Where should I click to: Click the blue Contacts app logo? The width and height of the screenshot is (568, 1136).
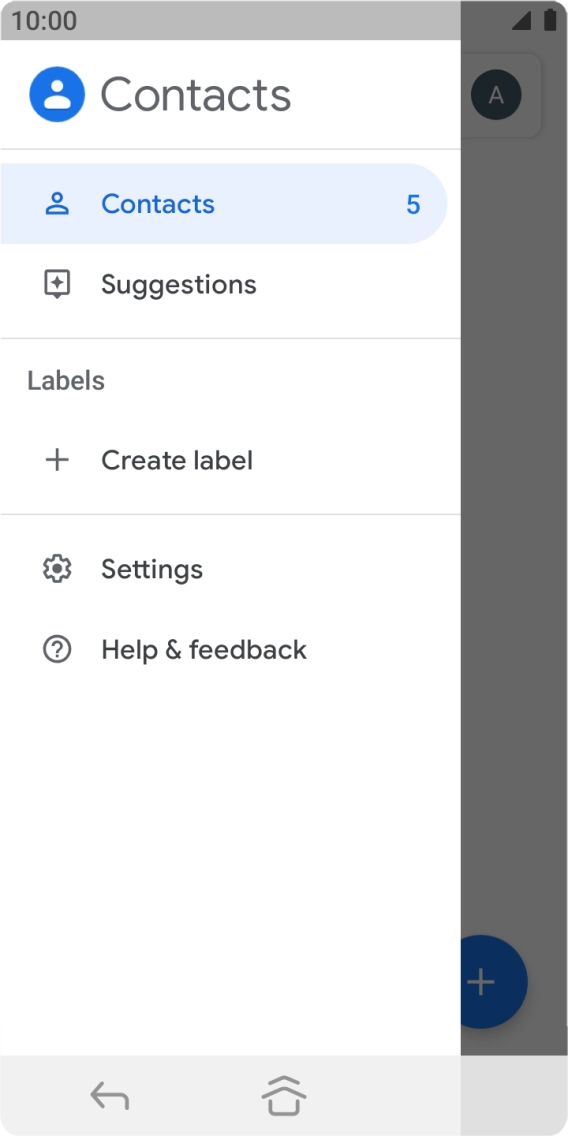(x=57, y=94)
